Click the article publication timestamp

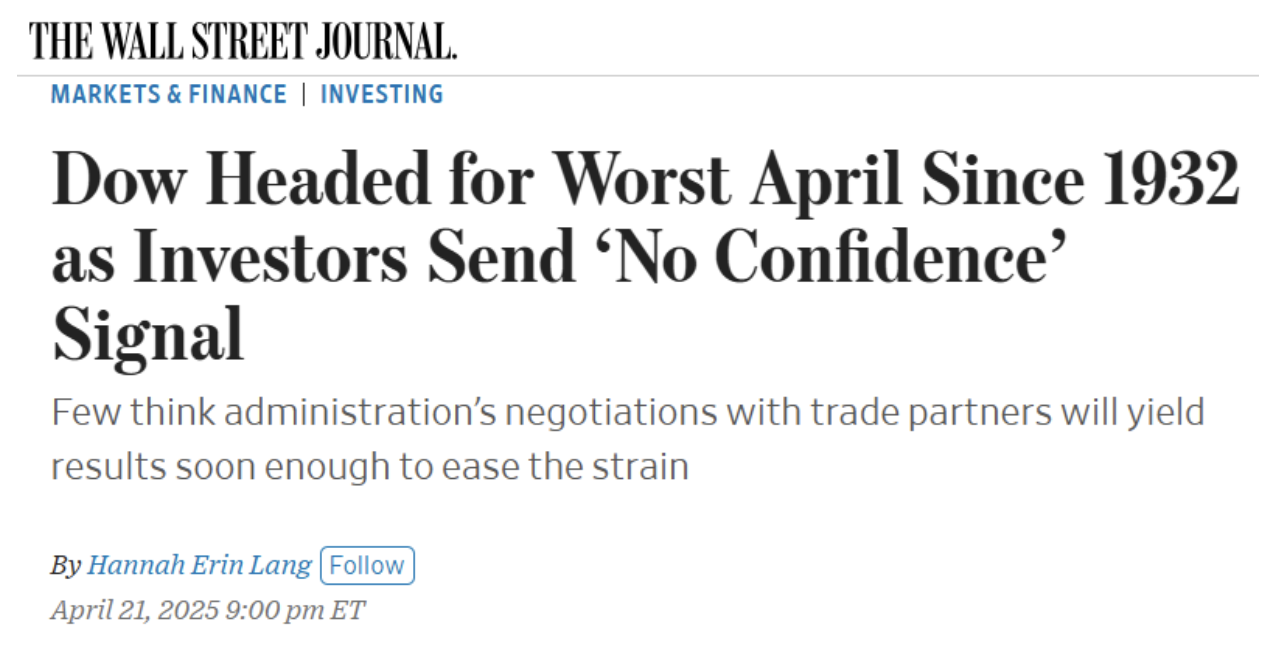[208, 609]
